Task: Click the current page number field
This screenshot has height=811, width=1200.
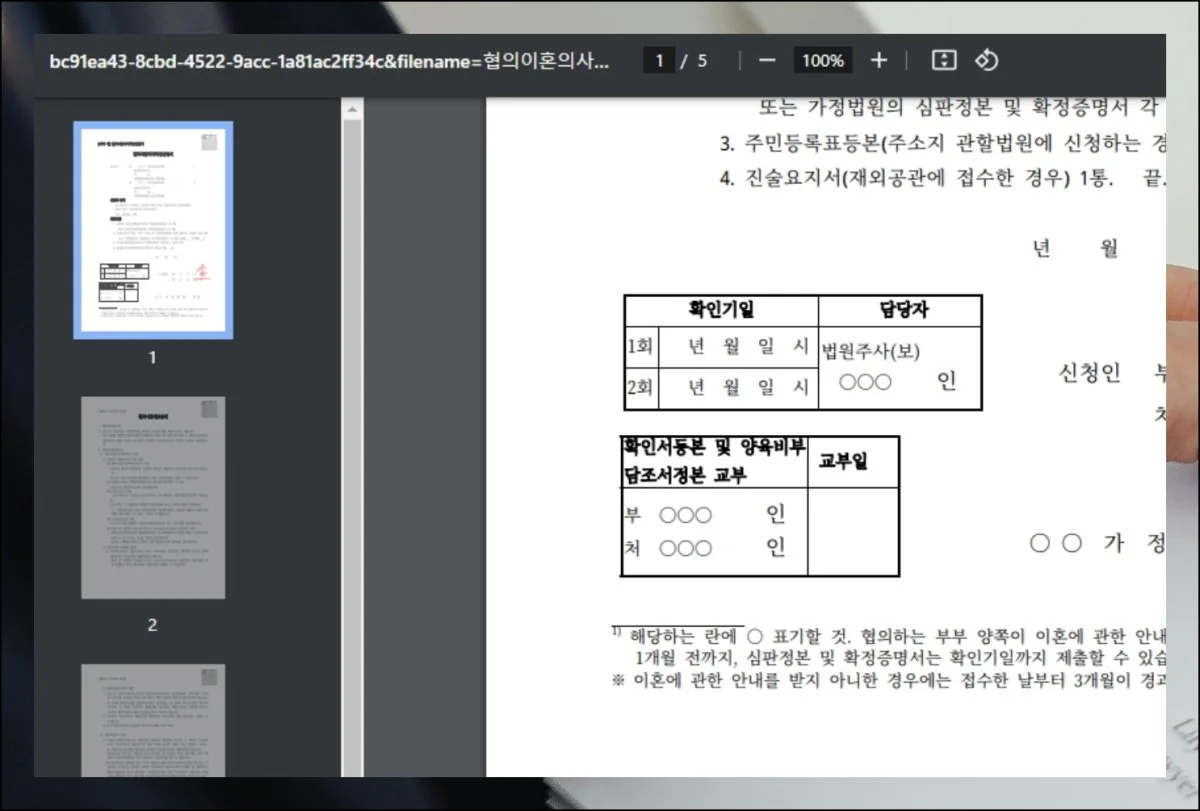Action: 658,60
